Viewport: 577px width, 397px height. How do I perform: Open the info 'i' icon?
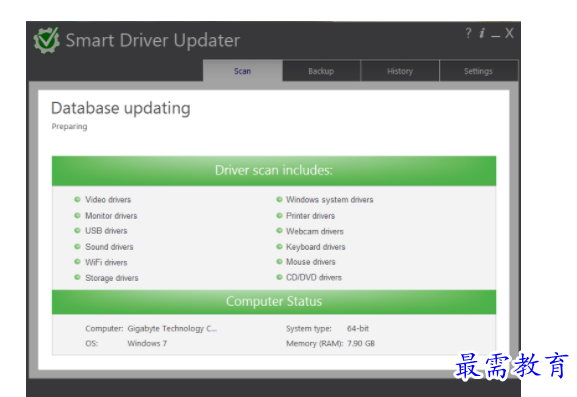[482, 33]
